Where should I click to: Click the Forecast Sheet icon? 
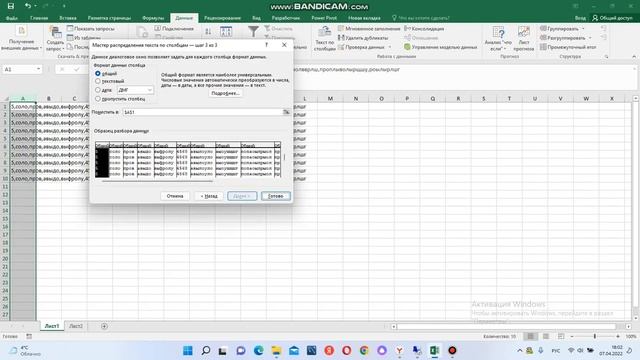[x=524, y=32]
